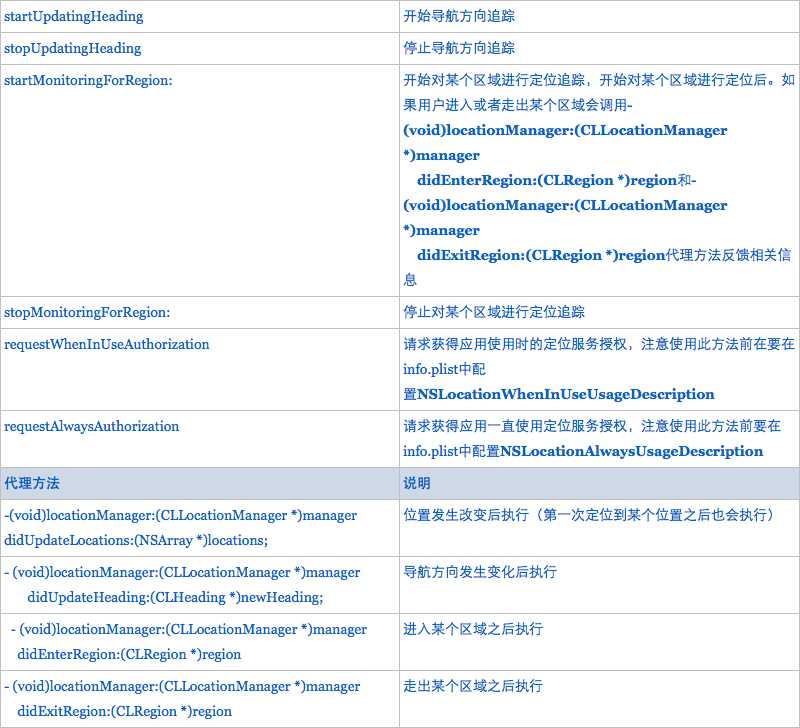Click the 请求获得应用使用时的定位服务授权 line
Image resolution: width=800 pixels, height=728 pixels.
(599, 344)
